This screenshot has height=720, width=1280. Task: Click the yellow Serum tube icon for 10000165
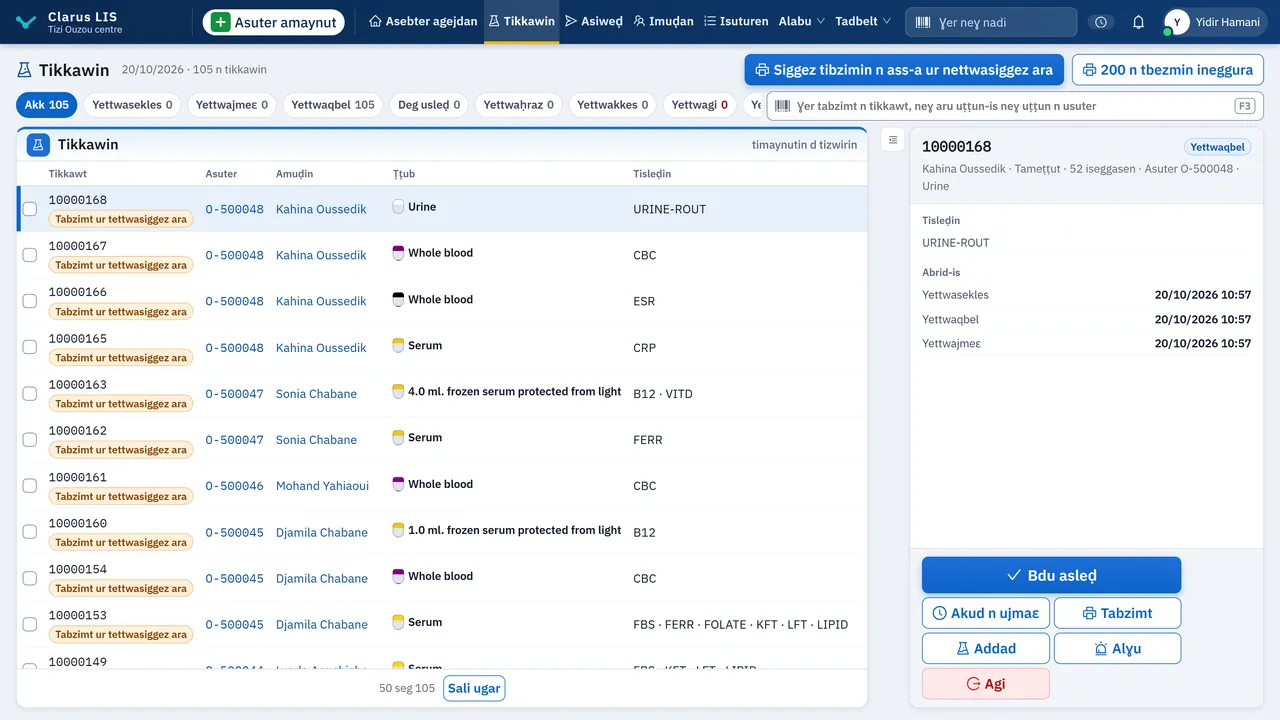398,345
